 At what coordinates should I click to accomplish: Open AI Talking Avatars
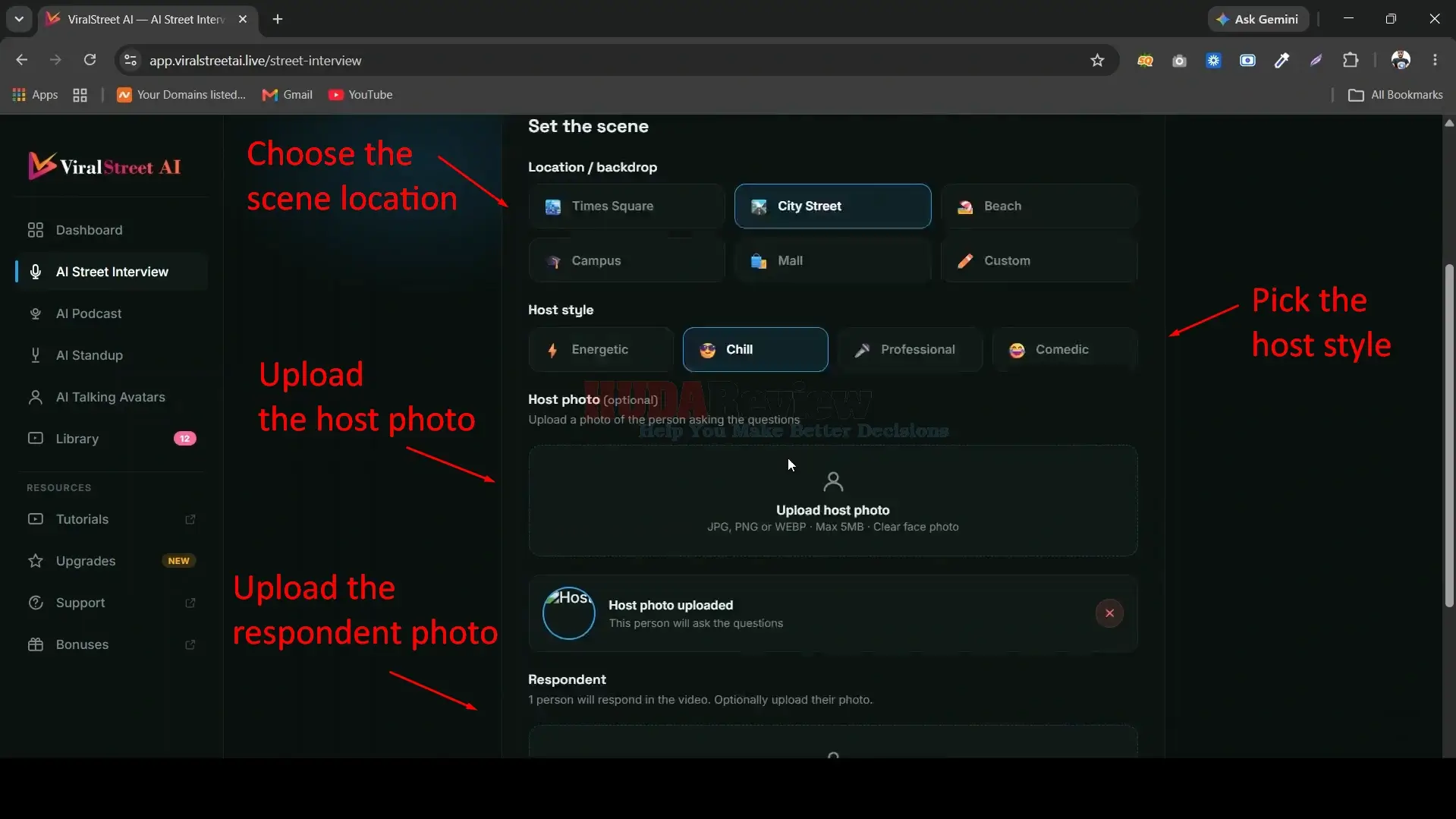[x=112, y=397]
